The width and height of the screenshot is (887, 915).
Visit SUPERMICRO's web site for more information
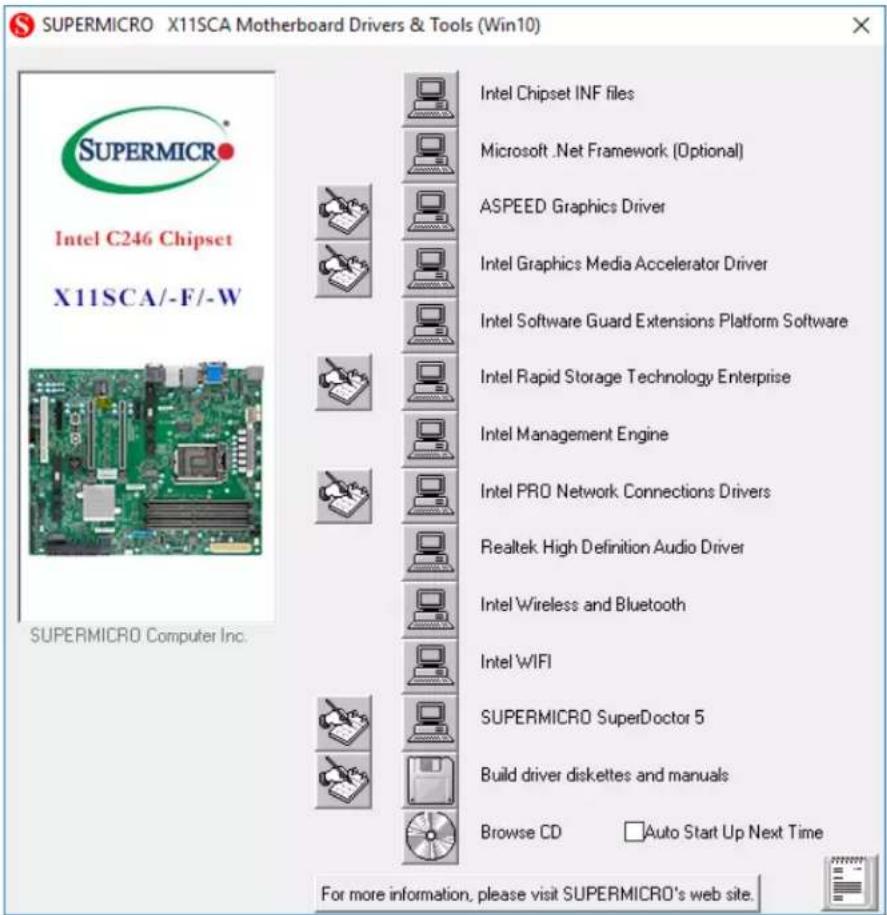pyautogui.click(x=537, y=893)
